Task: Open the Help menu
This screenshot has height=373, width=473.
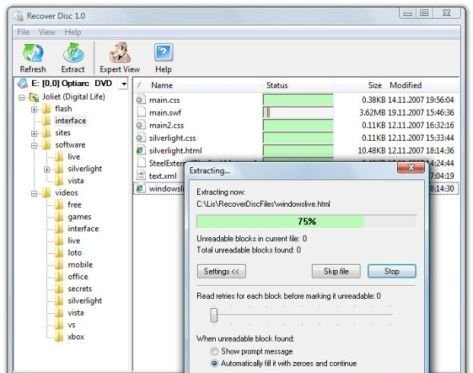Action: 73,32
